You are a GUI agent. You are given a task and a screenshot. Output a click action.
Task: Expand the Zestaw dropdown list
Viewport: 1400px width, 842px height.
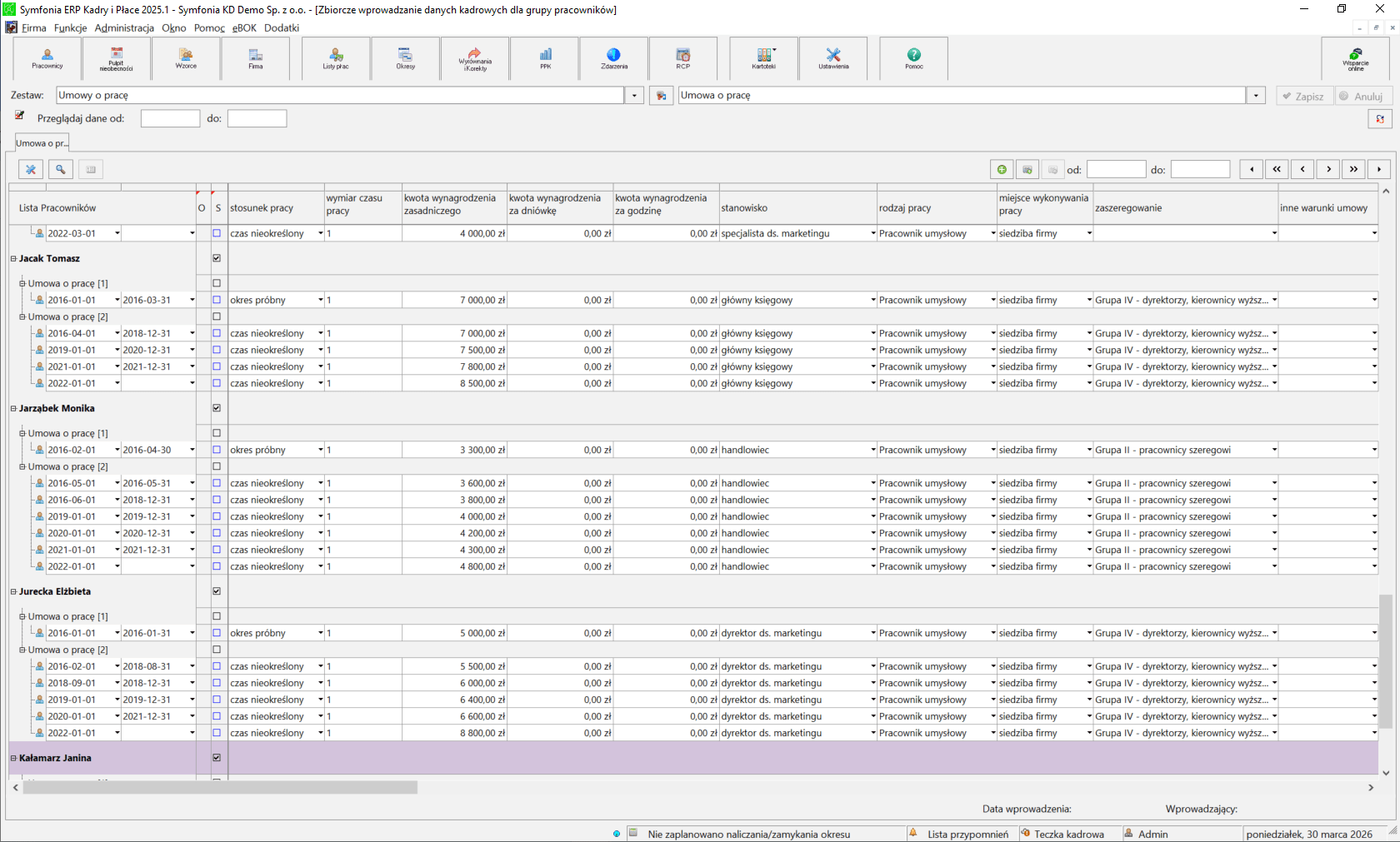point(634,96)
